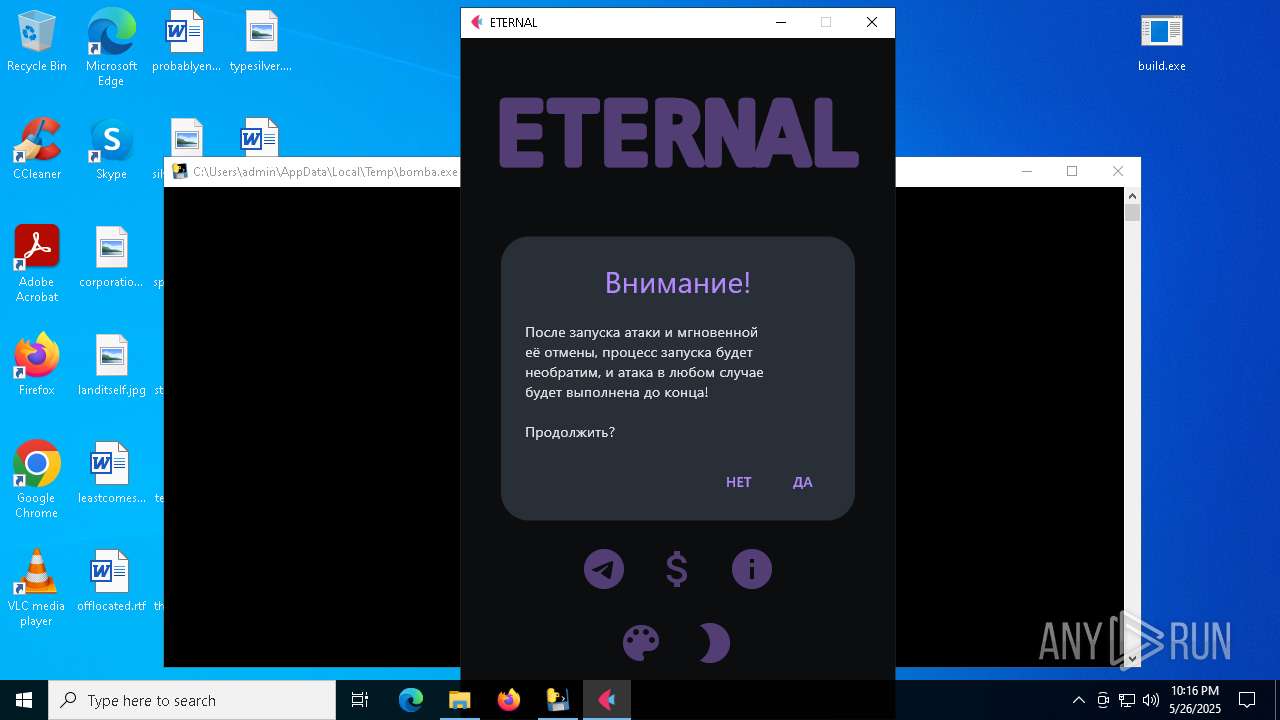The image size is (1280, 720).
Task: Select the probablyen... Word document icon
Action: pyautogui.click(x=186, y=42)
